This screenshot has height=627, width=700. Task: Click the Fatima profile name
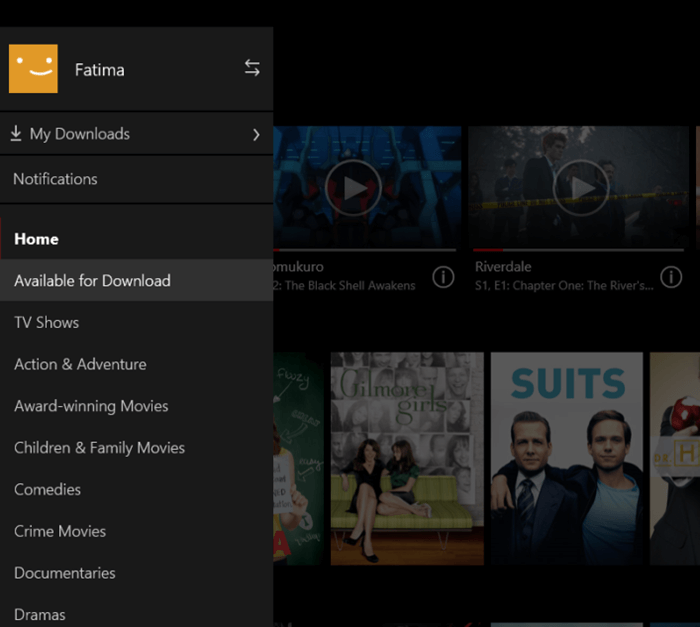pyautogui.click(x=100, y=70)
